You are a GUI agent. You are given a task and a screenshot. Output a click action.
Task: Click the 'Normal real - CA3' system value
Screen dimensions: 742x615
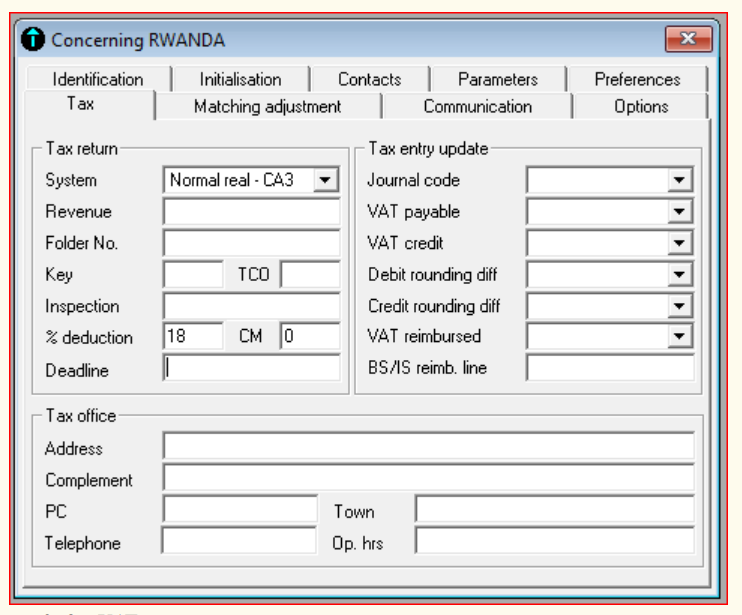[232, 180]
